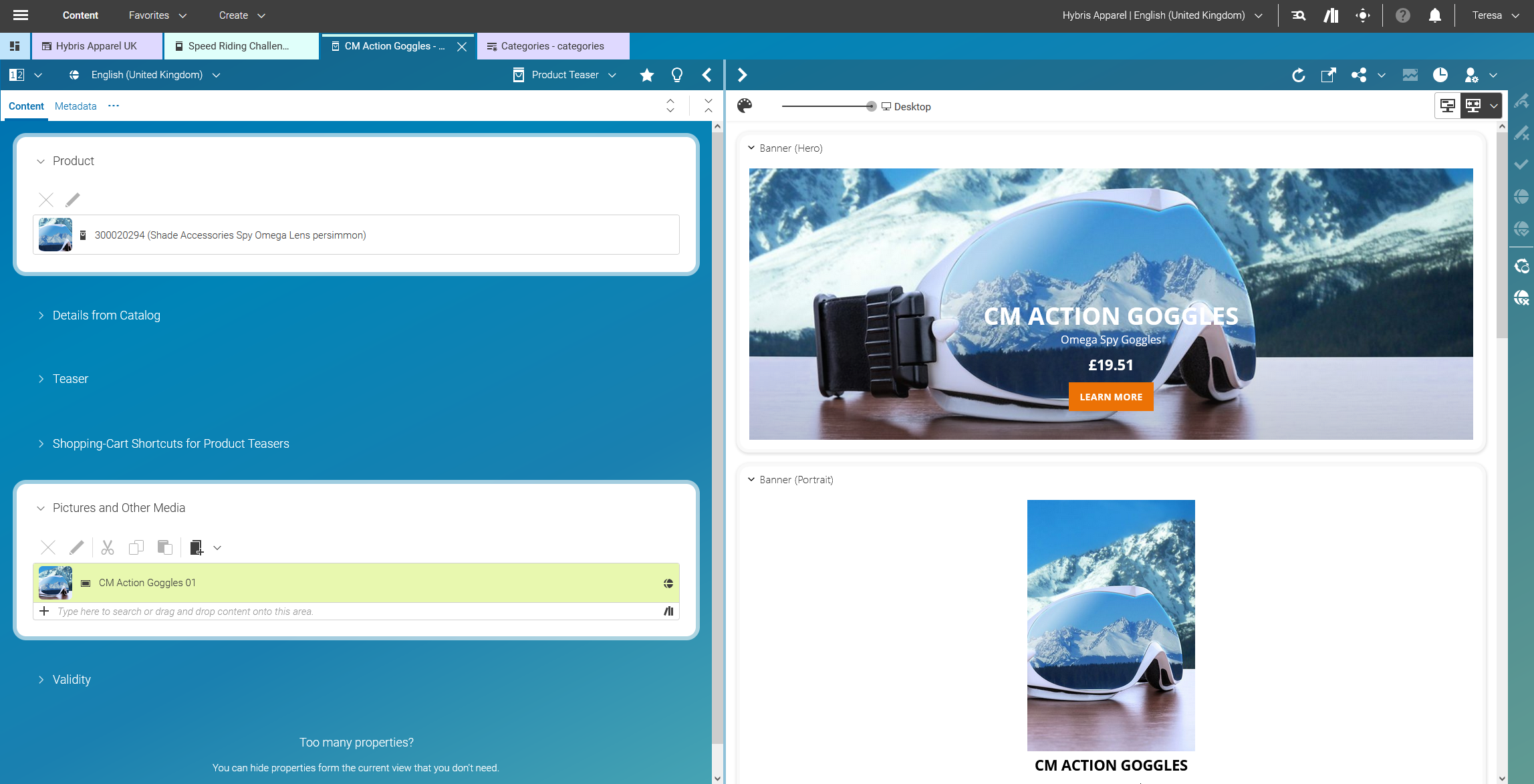Open the Create menu
The height and width of the screenshot is (784, 1534).
pos(242,15)
